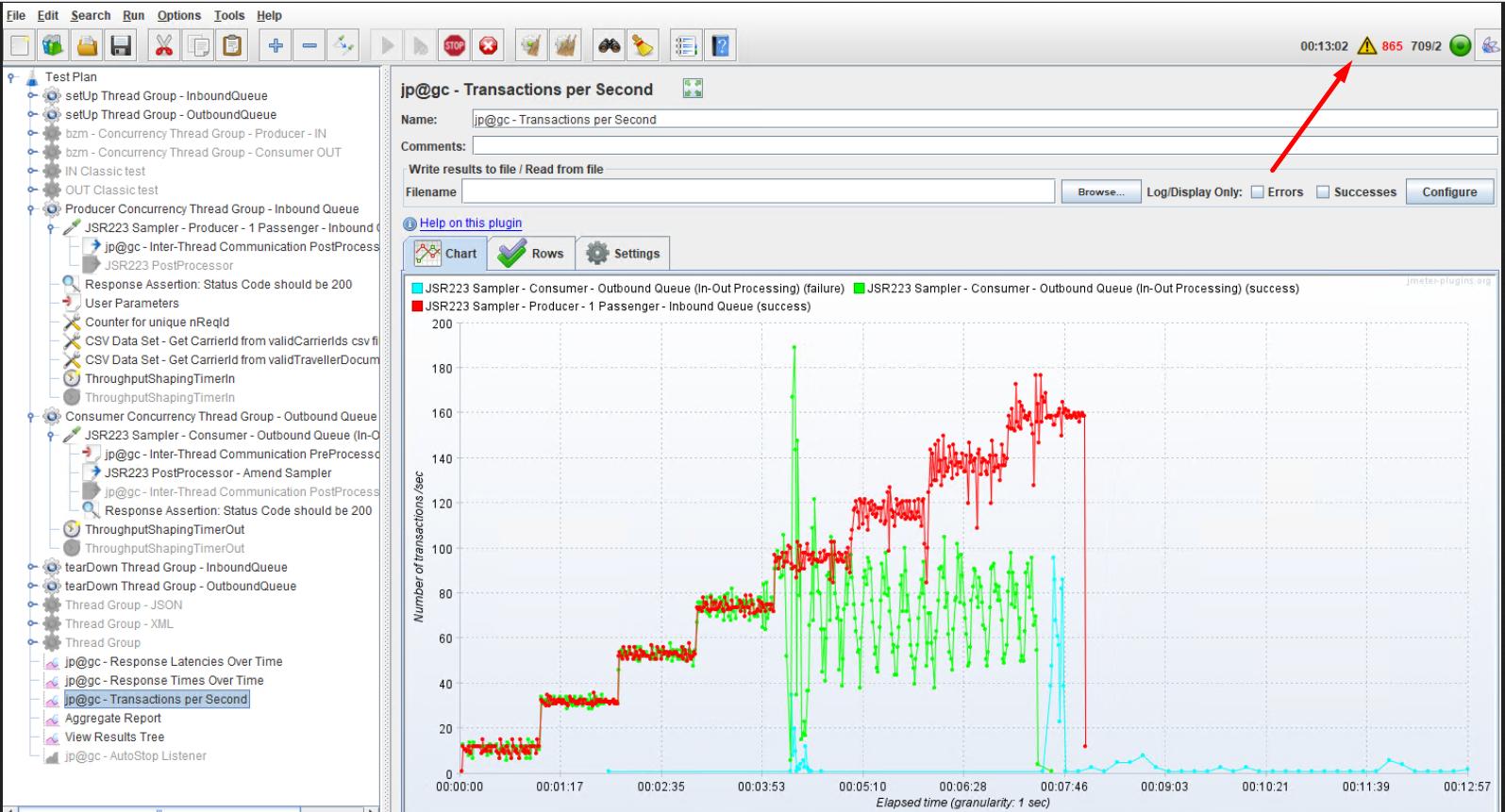
Task: Enable the Successes checkbox
Action: coord(1323,191)
